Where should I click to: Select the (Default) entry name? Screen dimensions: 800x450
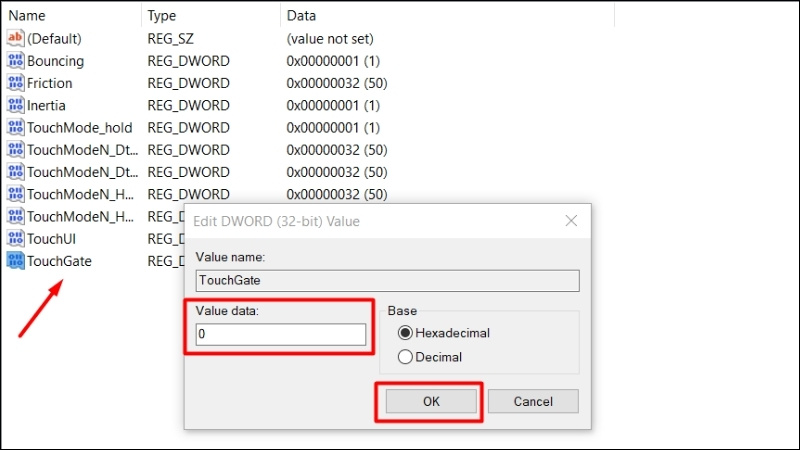pos(54,39)
